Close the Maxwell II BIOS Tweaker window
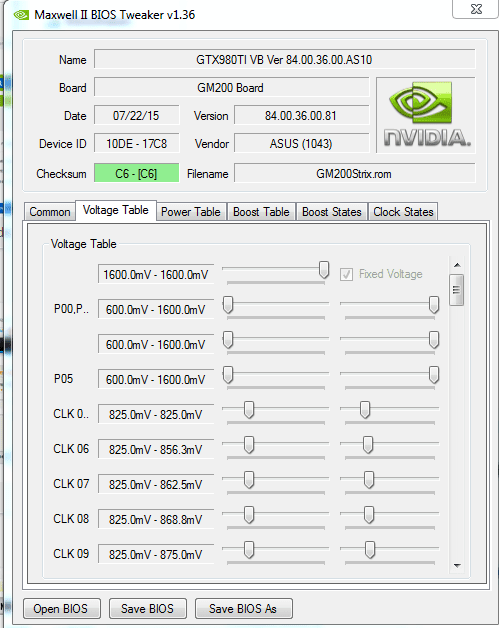Viewport: 499px width, 628px height. [476, 9]
